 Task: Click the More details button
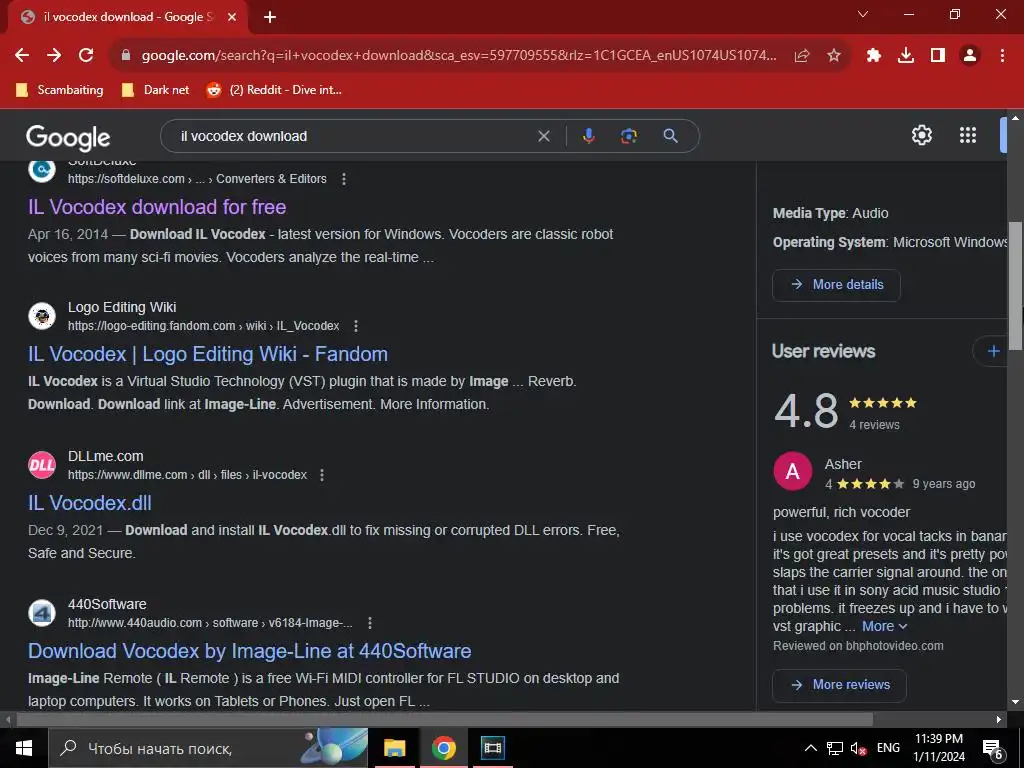point(837,285)
